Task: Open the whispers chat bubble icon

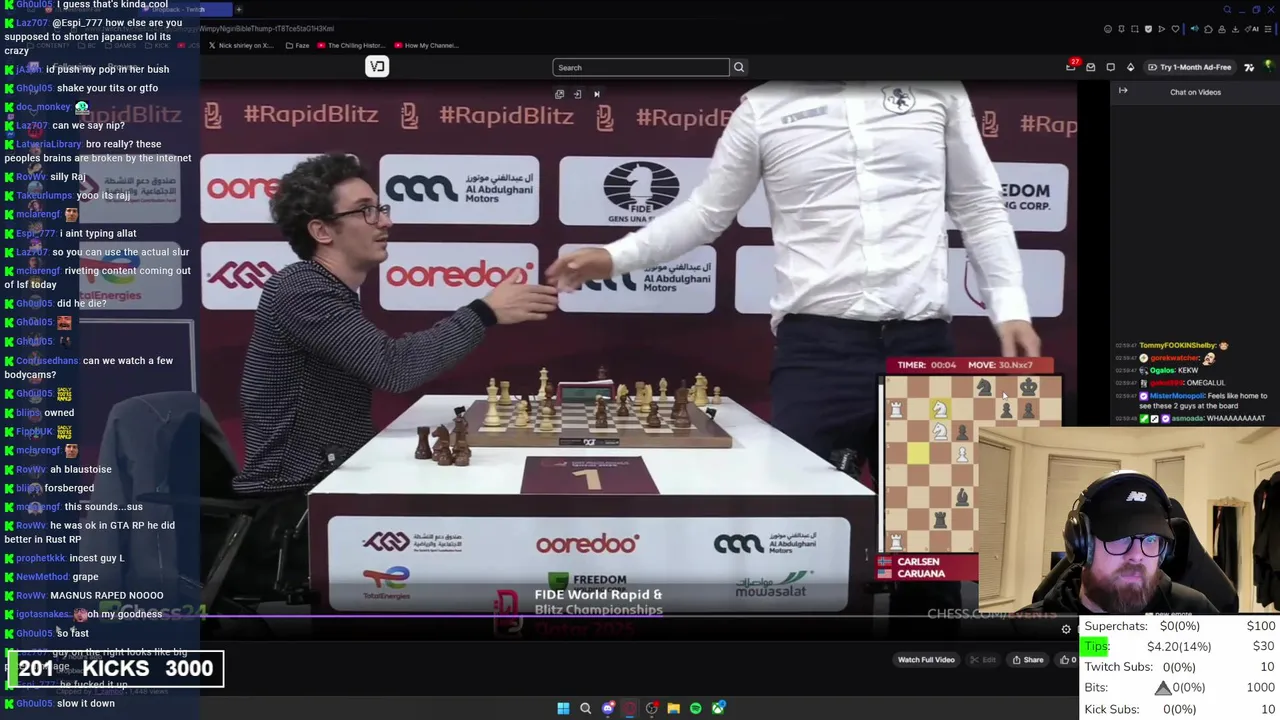Action: [x=1110, y=67]
